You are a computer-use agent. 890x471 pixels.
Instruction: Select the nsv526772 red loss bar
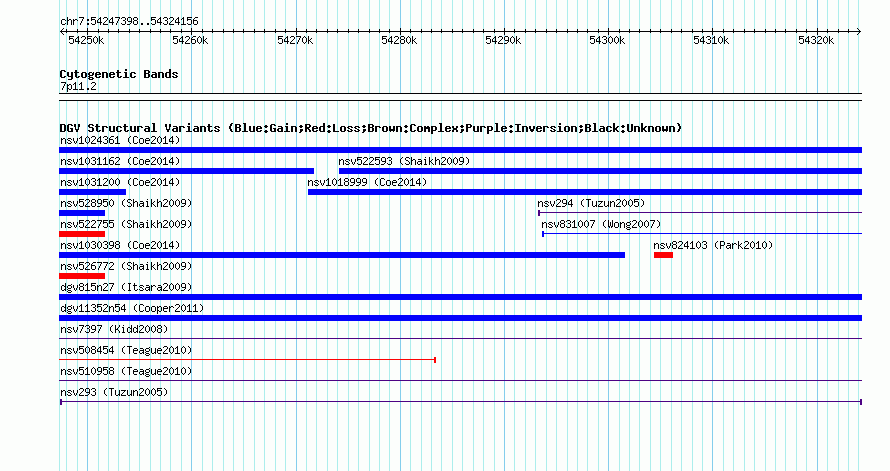point(82,276)
